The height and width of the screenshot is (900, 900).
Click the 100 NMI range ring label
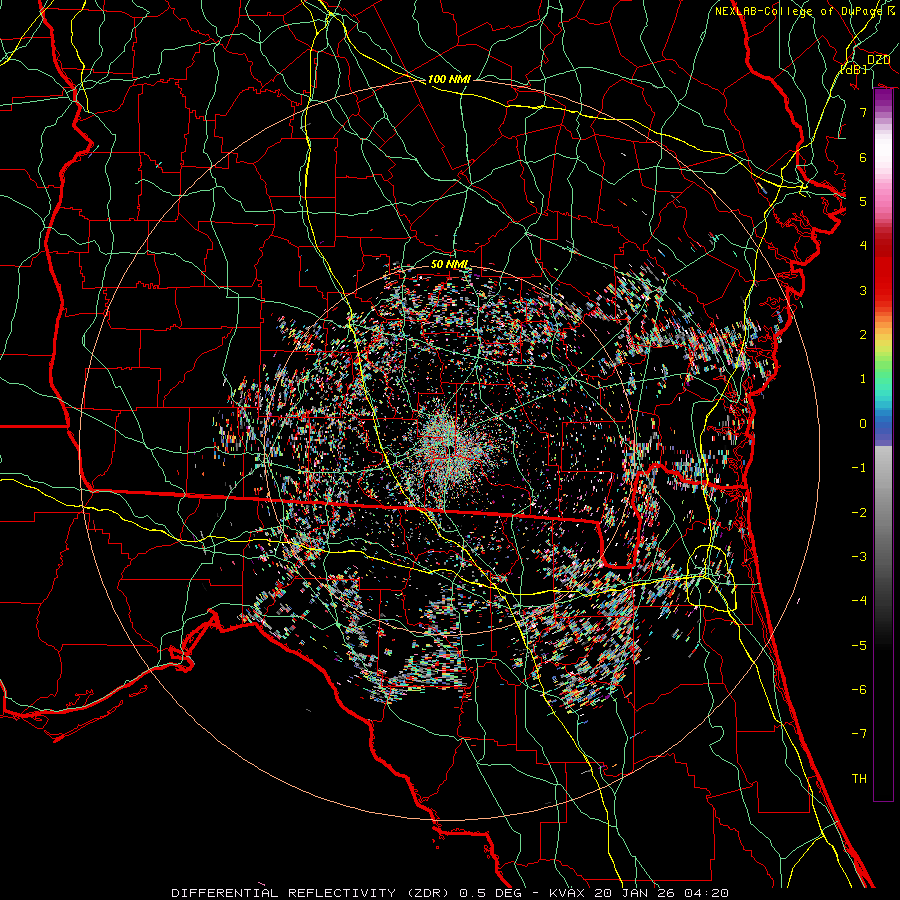(x=449, y=79)
